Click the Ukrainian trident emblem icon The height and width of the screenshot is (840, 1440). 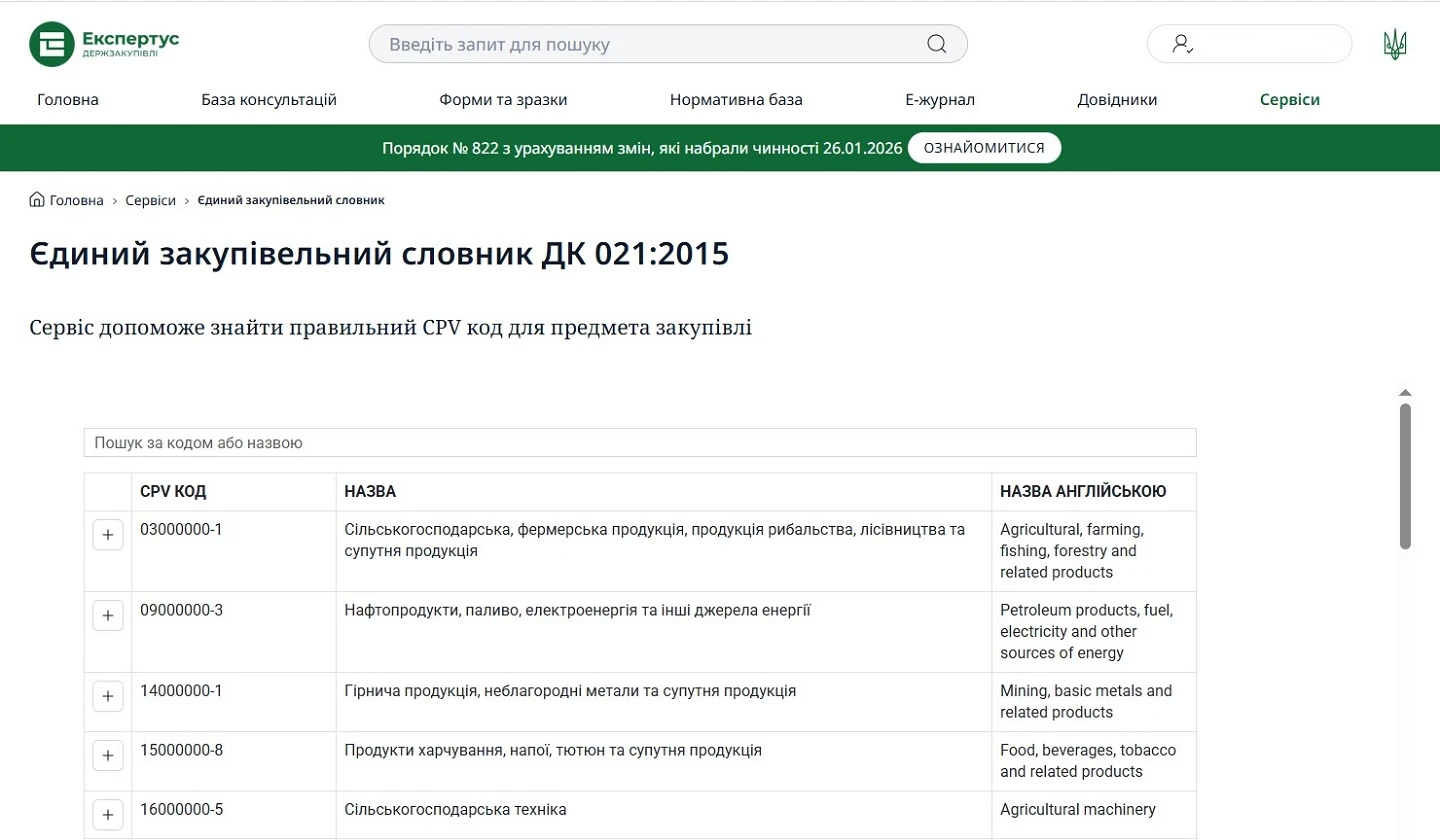[1394, 43]
